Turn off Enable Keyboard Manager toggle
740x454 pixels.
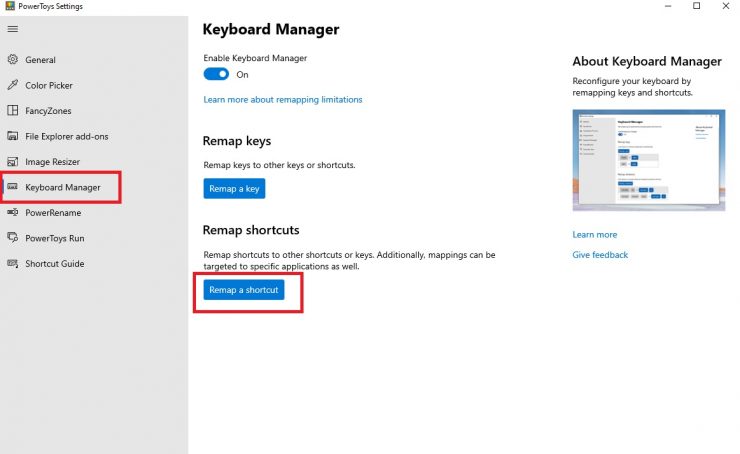tap(216, 74)
